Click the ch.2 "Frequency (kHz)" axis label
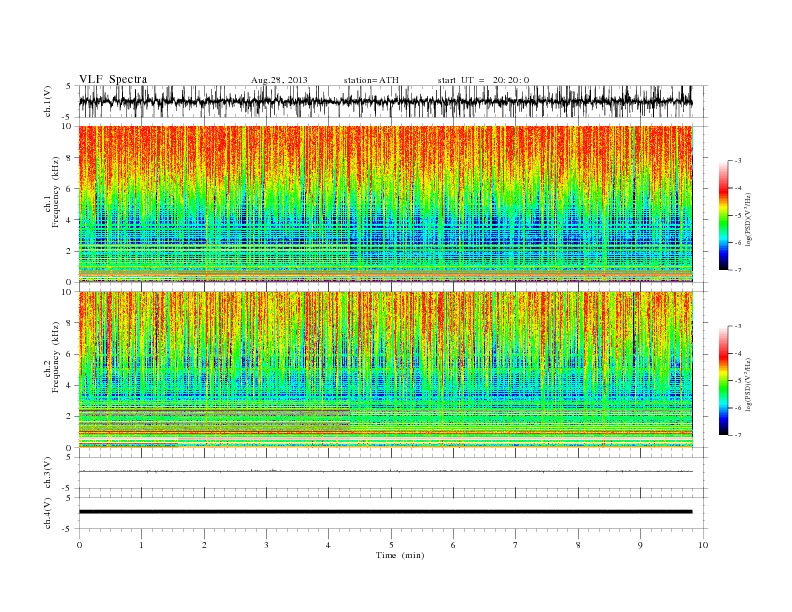This screenshot has width=792, height=612. point(55,358)
